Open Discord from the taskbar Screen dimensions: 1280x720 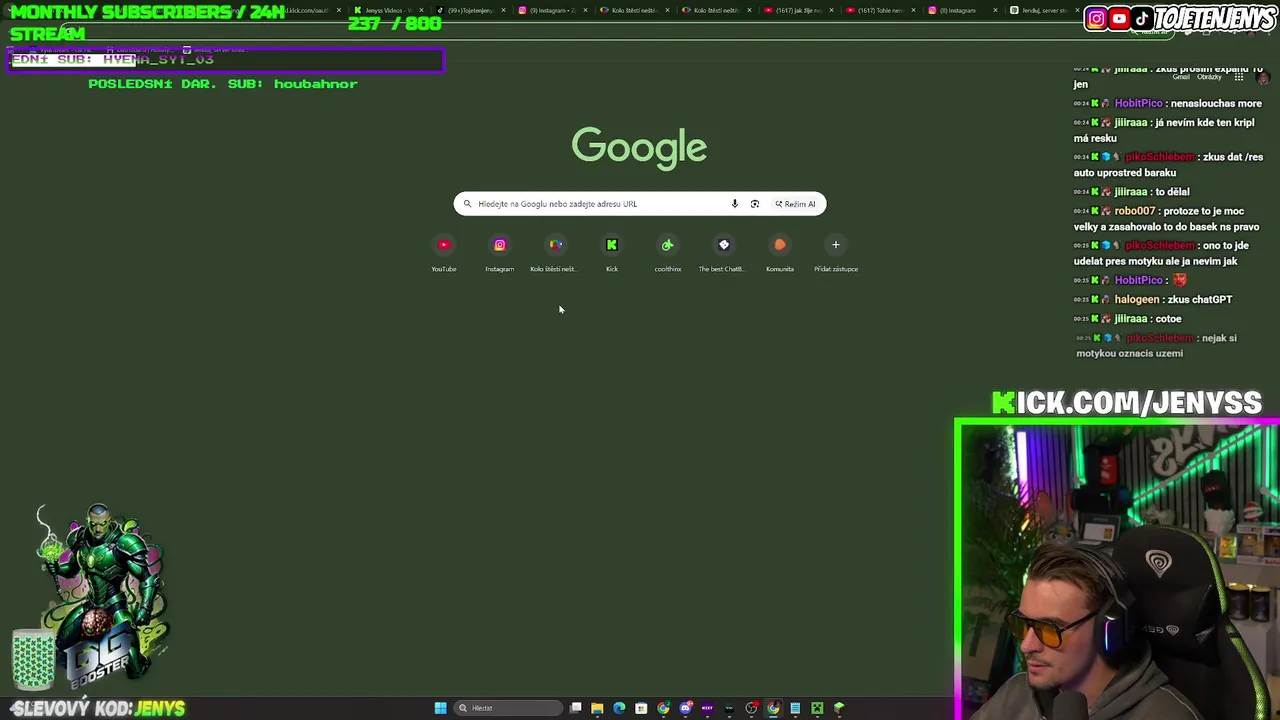686,708
